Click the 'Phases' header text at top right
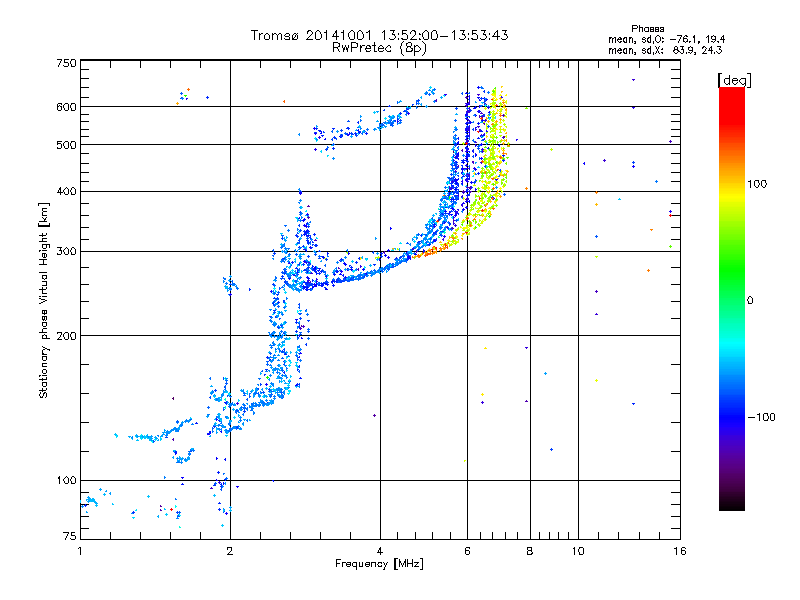Viewport: 800px width, 600px height. click(x=647, y=29)
